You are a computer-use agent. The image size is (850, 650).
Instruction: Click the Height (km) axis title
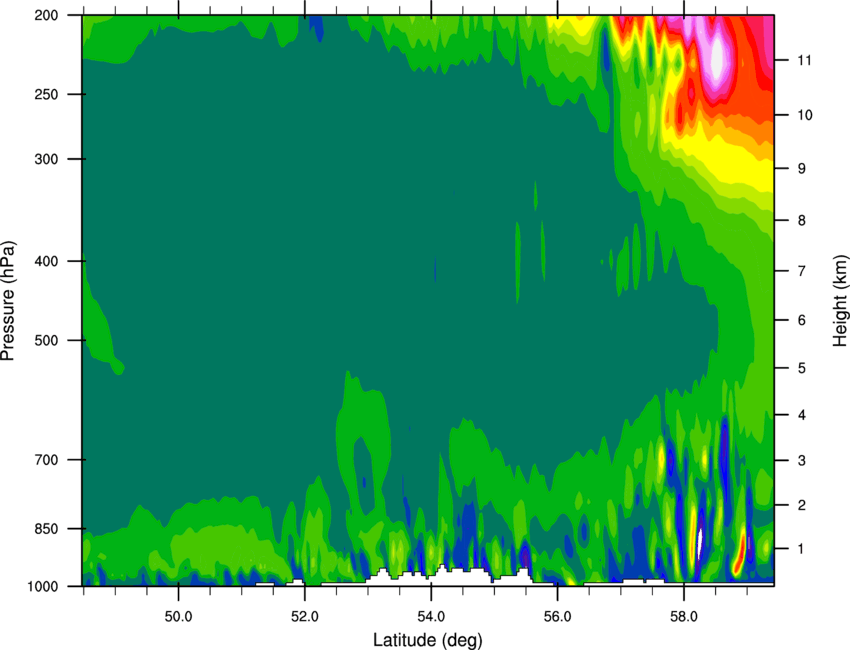coord(840,300)
